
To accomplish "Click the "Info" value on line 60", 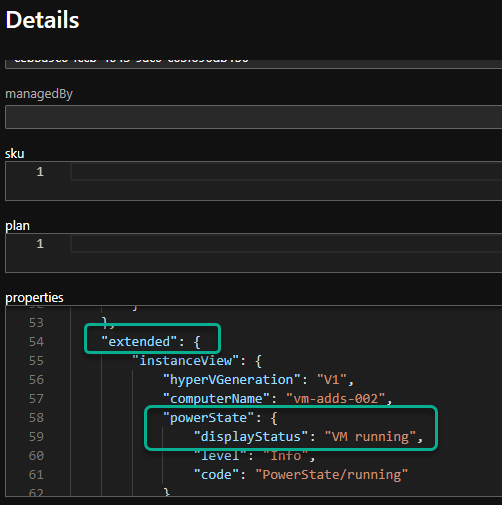I will coord(286,456).
